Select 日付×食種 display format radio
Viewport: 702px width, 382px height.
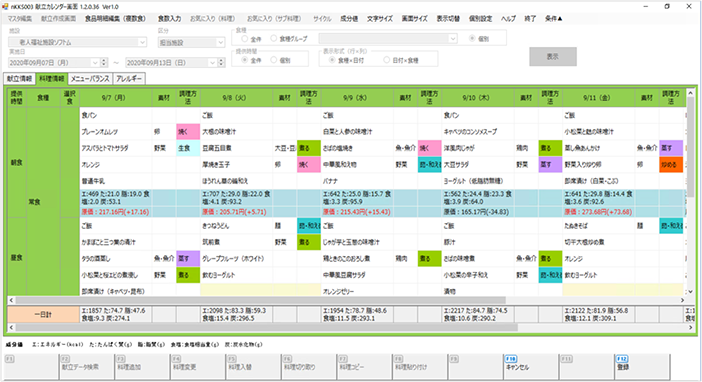(386, 60)
